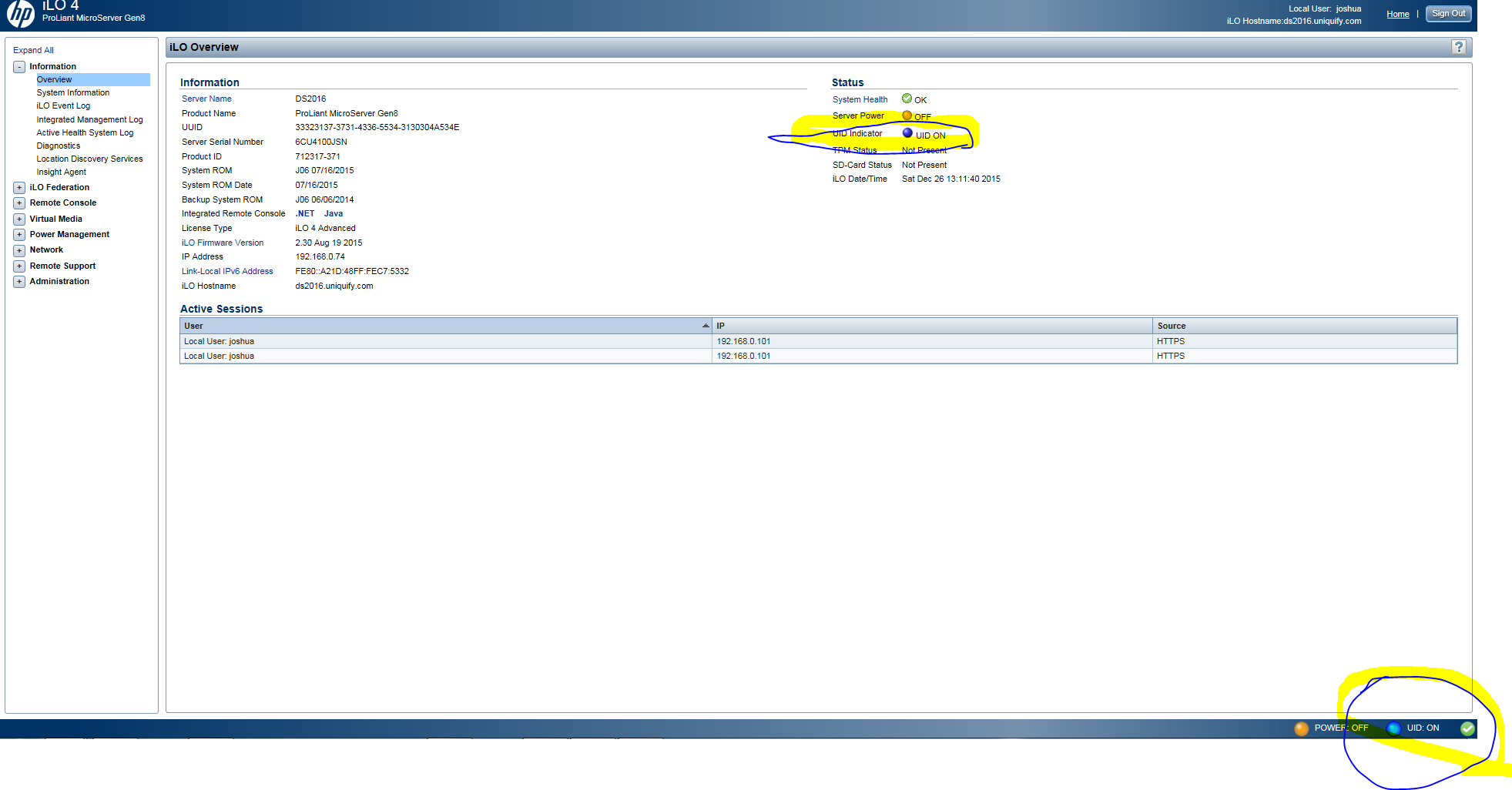The height and width of the screenshot is (790, 1512).
Task: Click the iLO Firmware Version link
Action: [223, 243]
